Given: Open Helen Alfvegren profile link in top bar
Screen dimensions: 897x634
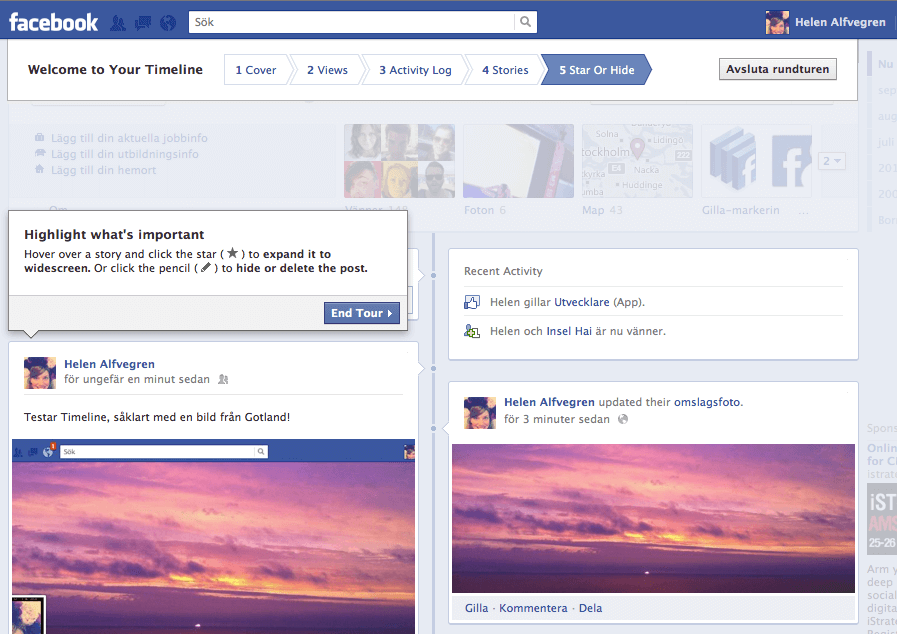Looking at the screenshot, I should (x=840, y=22).
